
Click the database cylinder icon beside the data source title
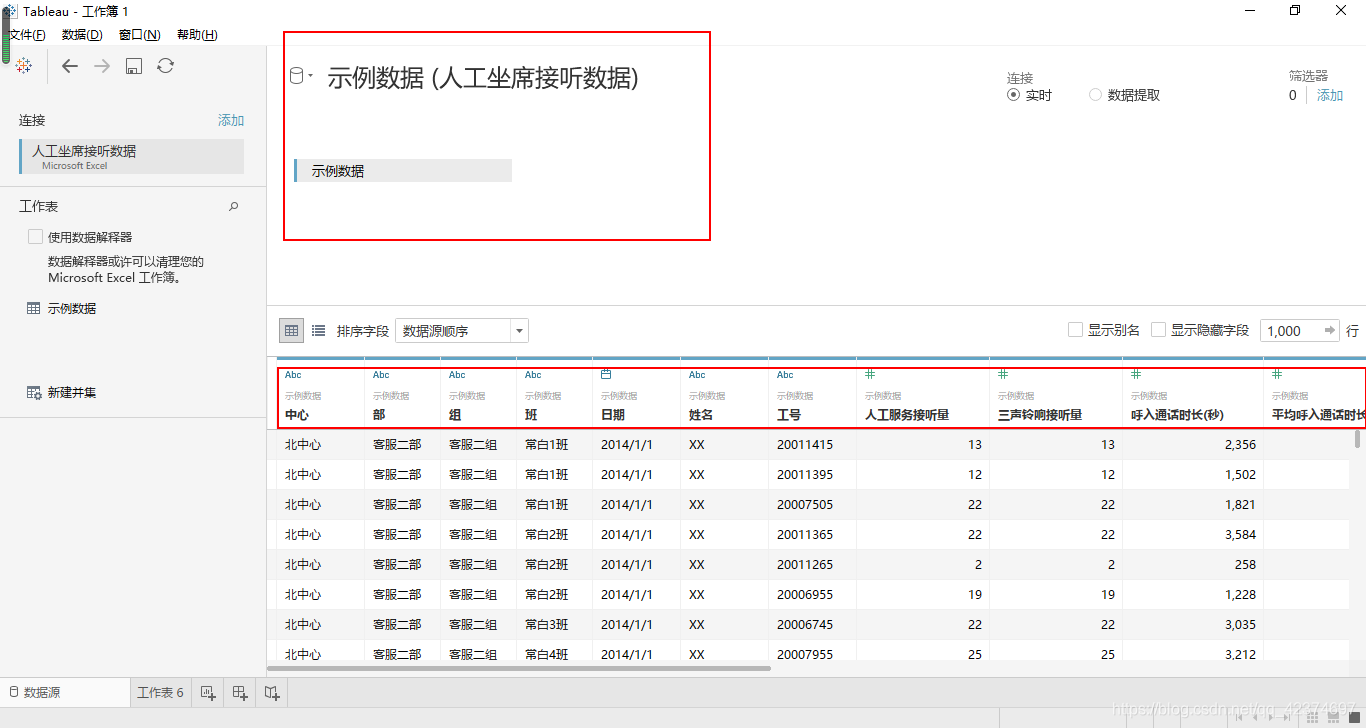tap(296, 76)
